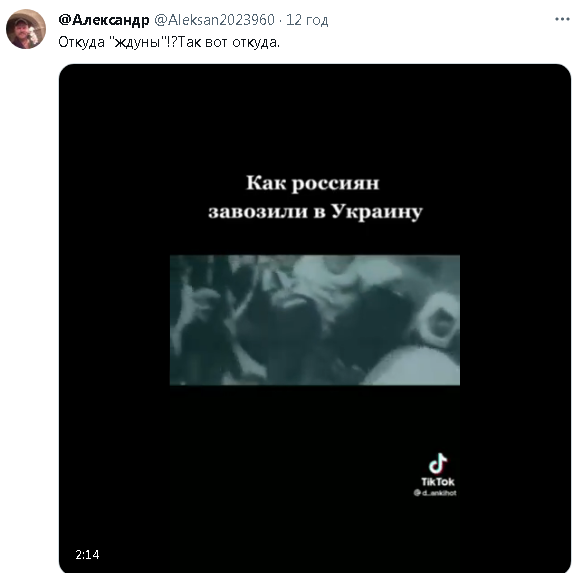Open the @Aleksan2023960 handle link
588x573 pixels.
[214, 20]
